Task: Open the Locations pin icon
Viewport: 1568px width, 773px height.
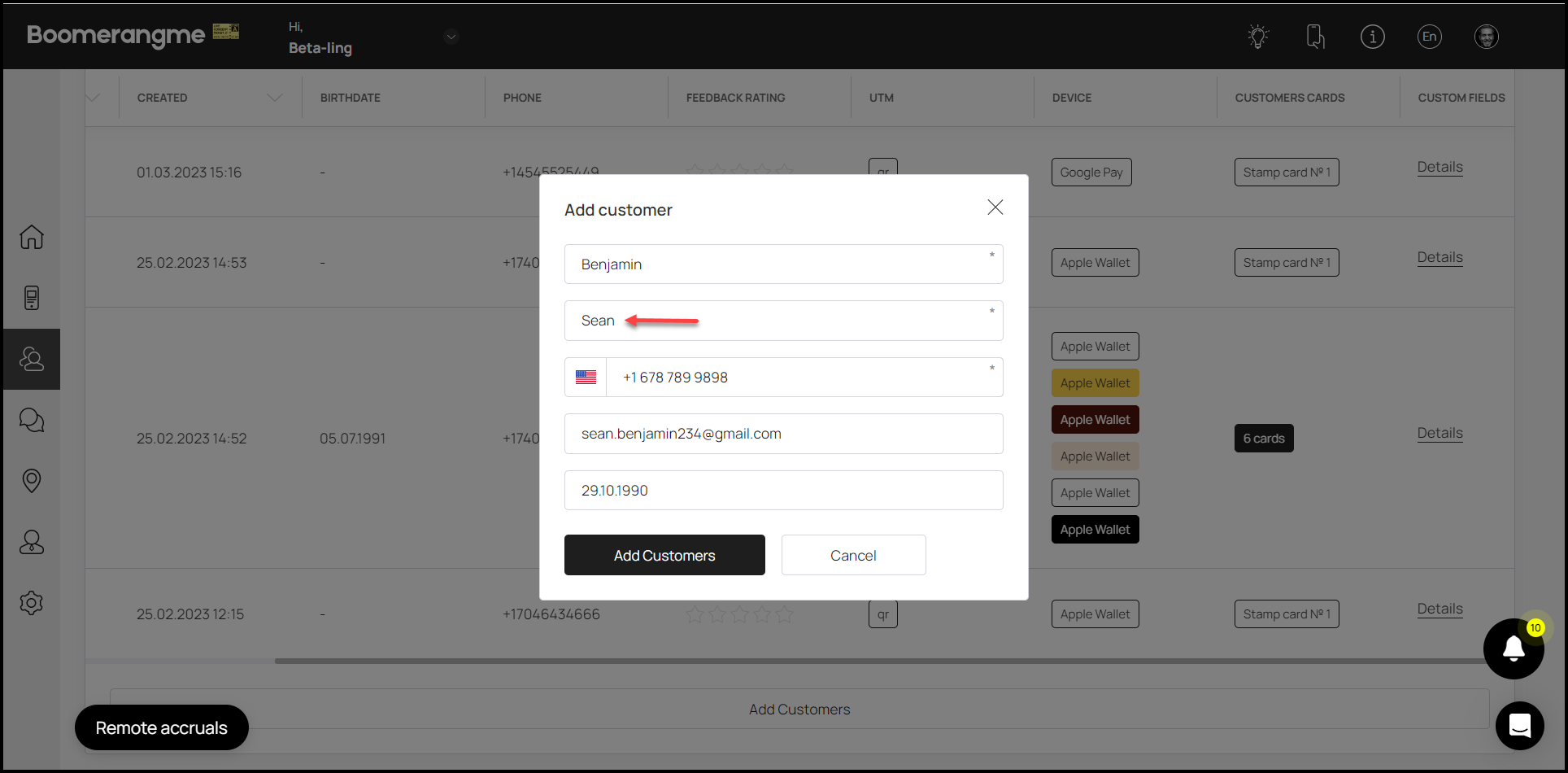Action: tap(32, 481)
